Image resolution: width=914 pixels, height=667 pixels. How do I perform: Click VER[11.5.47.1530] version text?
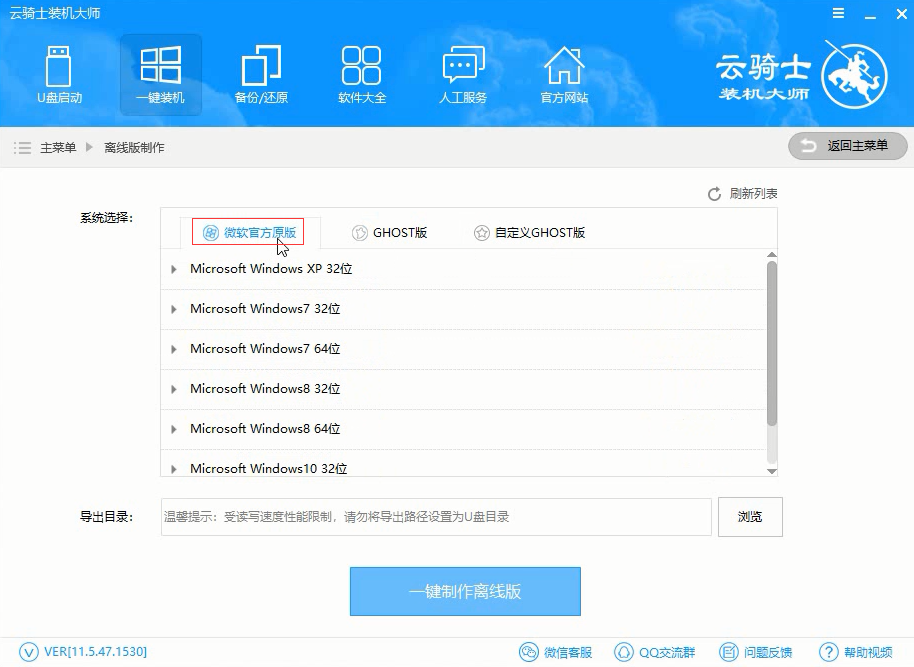point(96,651)
